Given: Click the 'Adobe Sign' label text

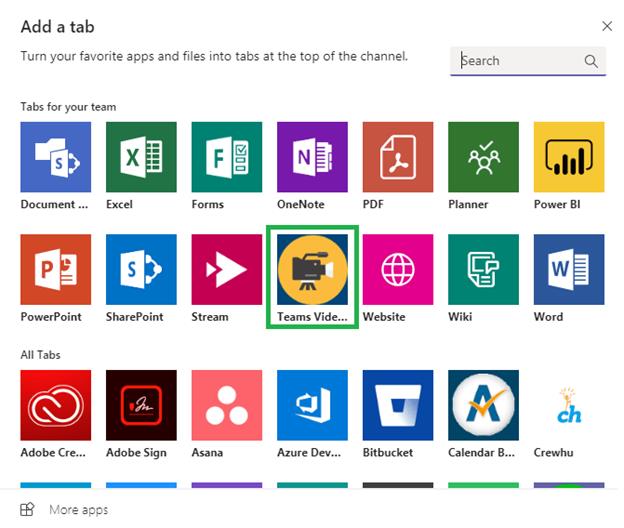Looking at the screenshot, I should pos(136,453).
